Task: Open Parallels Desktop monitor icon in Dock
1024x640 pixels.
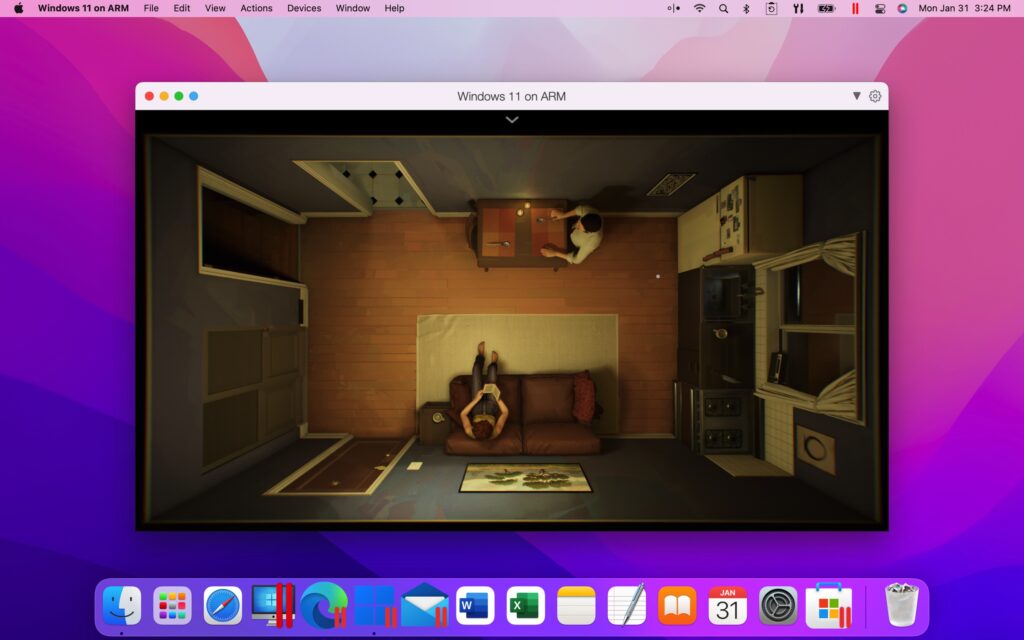Action: (273, 605)
